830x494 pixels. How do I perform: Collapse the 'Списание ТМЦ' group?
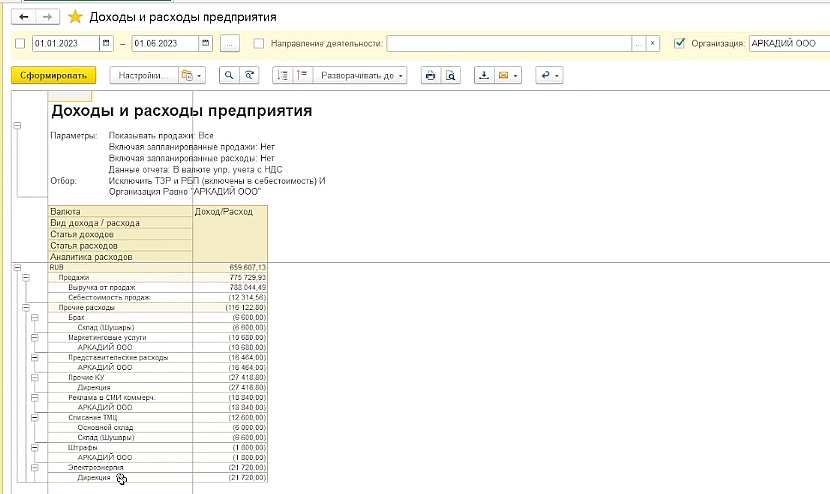(34, 418)
